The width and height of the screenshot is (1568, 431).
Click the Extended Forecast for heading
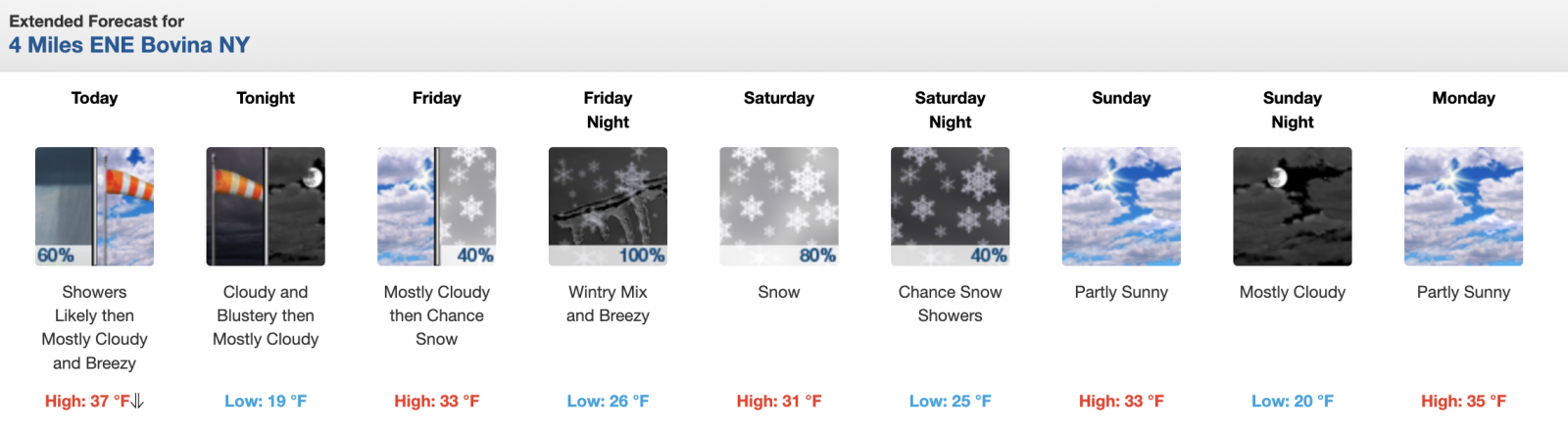[x=96, y=21]
